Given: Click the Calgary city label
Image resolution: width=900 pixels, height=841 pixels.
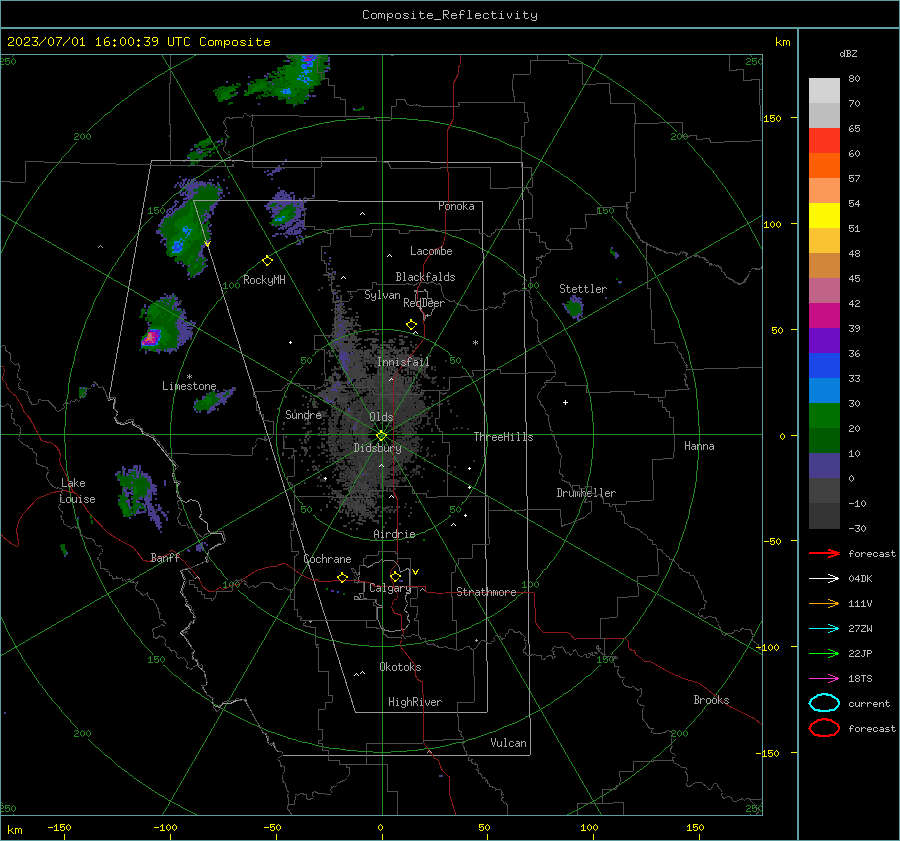Looking at the screenshot, I should coord(390,588).
